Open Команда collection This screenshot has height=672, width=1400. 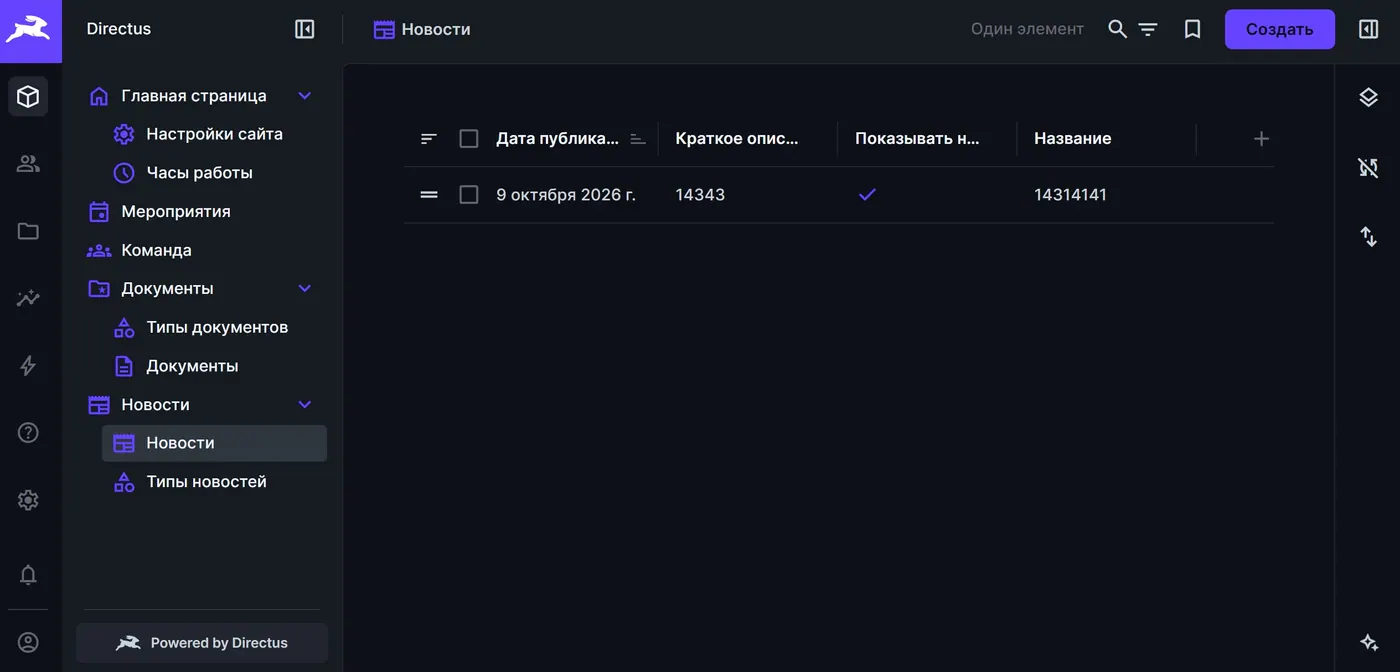coord(202,250)
